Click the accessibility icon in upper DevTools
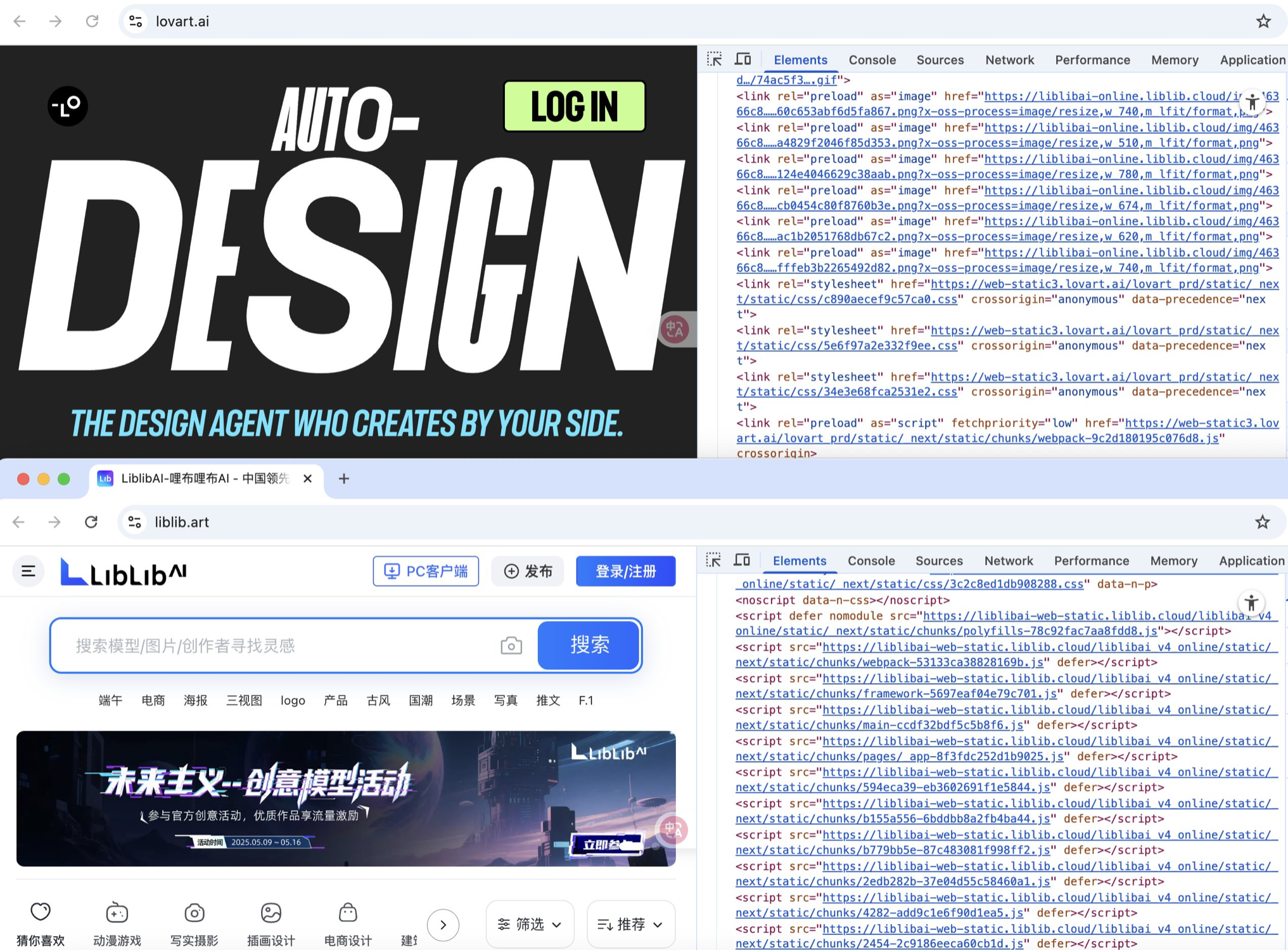The height and width of the screenshot is (950, 1288). tap(1252, 103)
